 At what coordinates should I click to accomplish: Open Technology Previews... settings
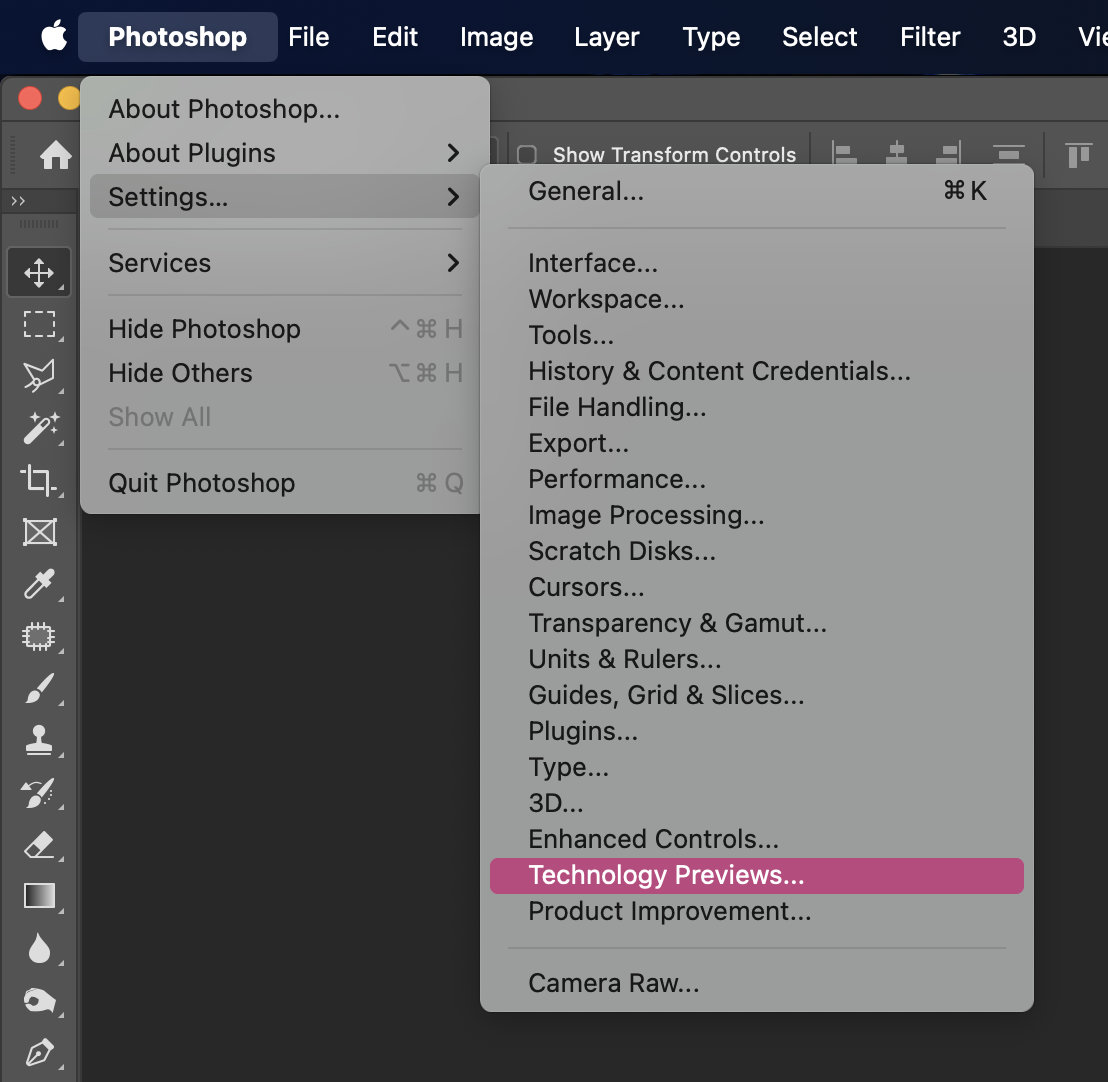point(757,876)
